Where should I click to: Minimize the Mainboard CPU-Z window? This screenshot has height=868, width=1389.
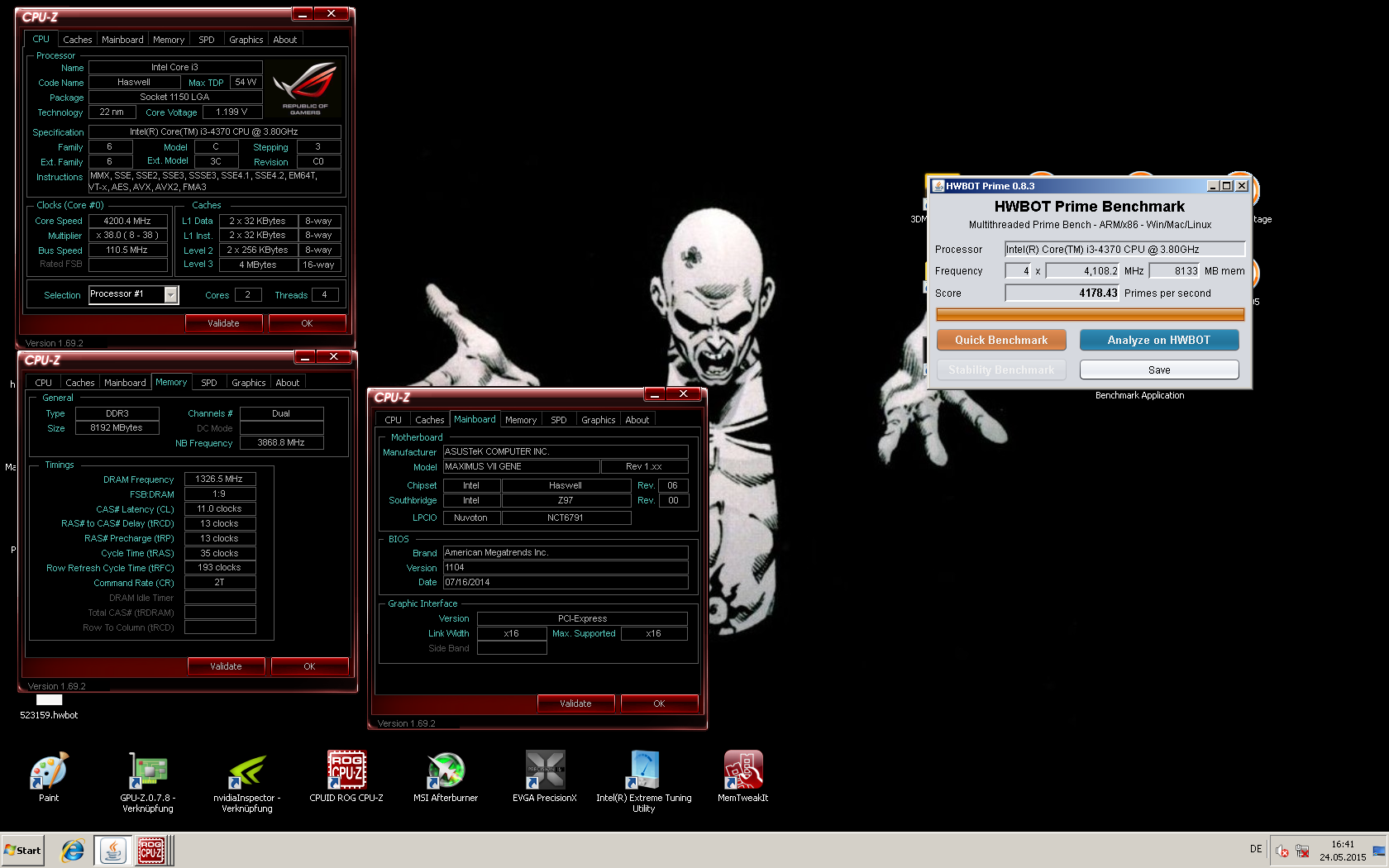pos(655,393)
